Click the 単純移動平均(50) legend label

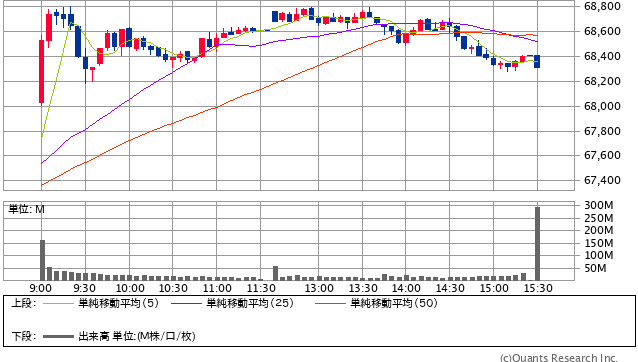[394, 303]
